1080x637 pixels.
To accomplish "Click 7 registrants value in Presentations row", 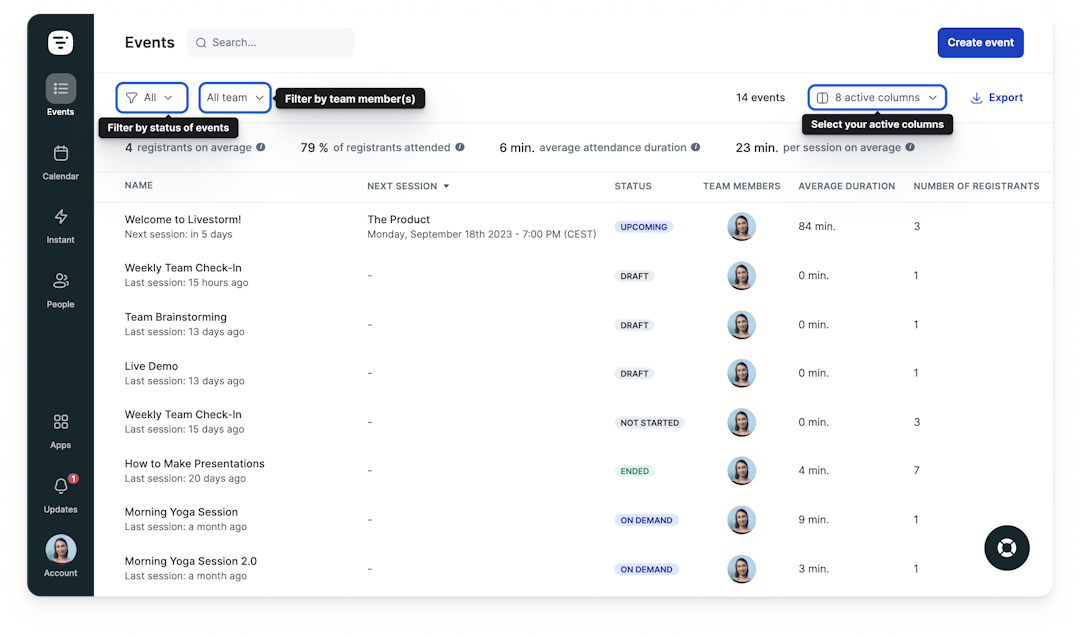I will click(x=916, y=471).
